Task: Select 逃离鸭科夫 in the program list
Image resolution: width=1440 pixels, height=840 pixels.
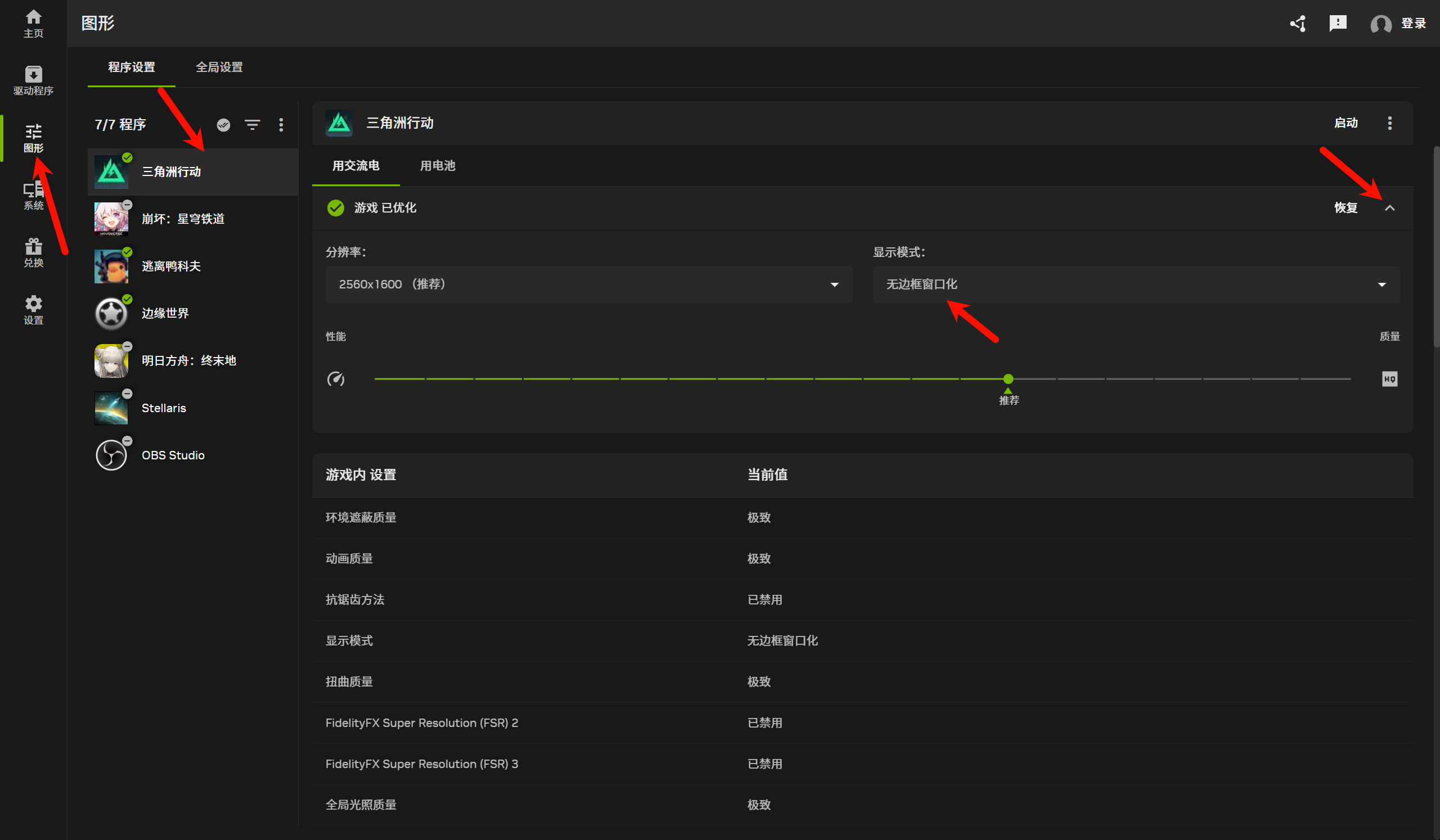Action: point(192,266)
